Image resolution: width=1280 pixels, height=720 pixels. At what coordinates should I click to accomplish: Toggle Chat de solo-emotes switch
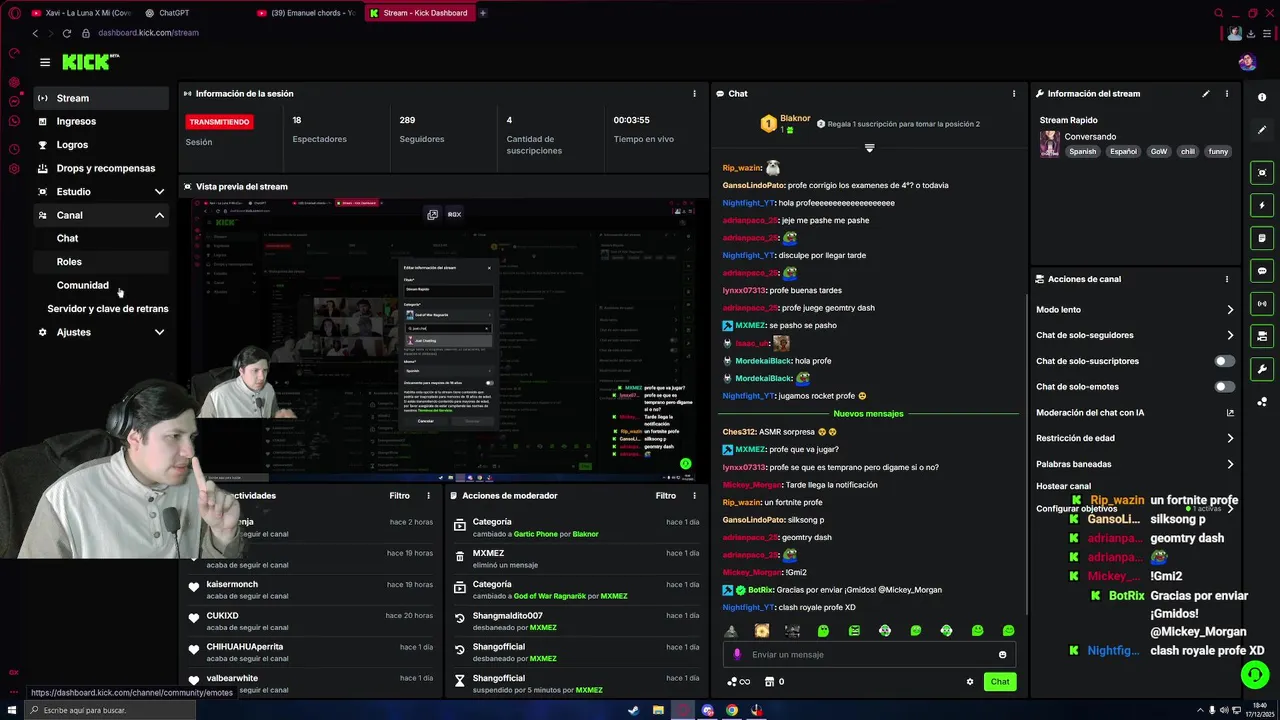point(1224,386)
